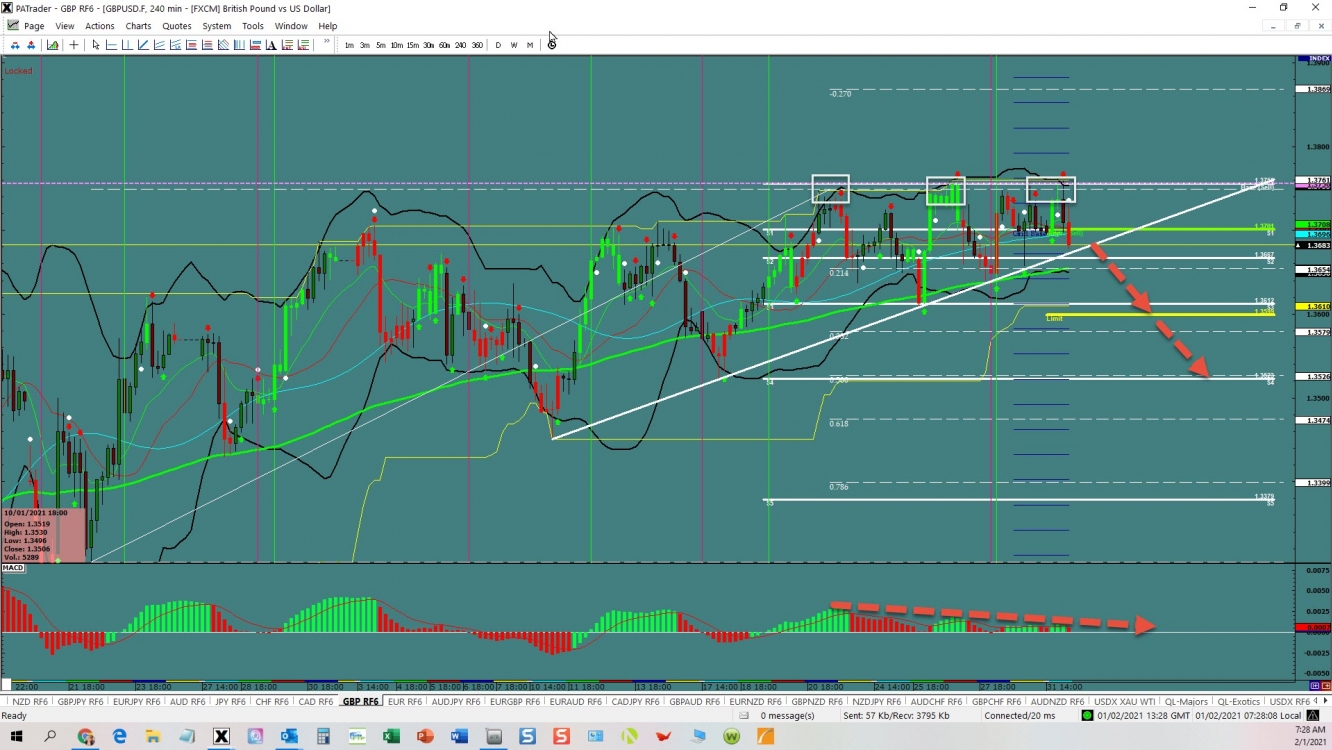Switch to JPY RF6 tab

(x=230, y=702)
